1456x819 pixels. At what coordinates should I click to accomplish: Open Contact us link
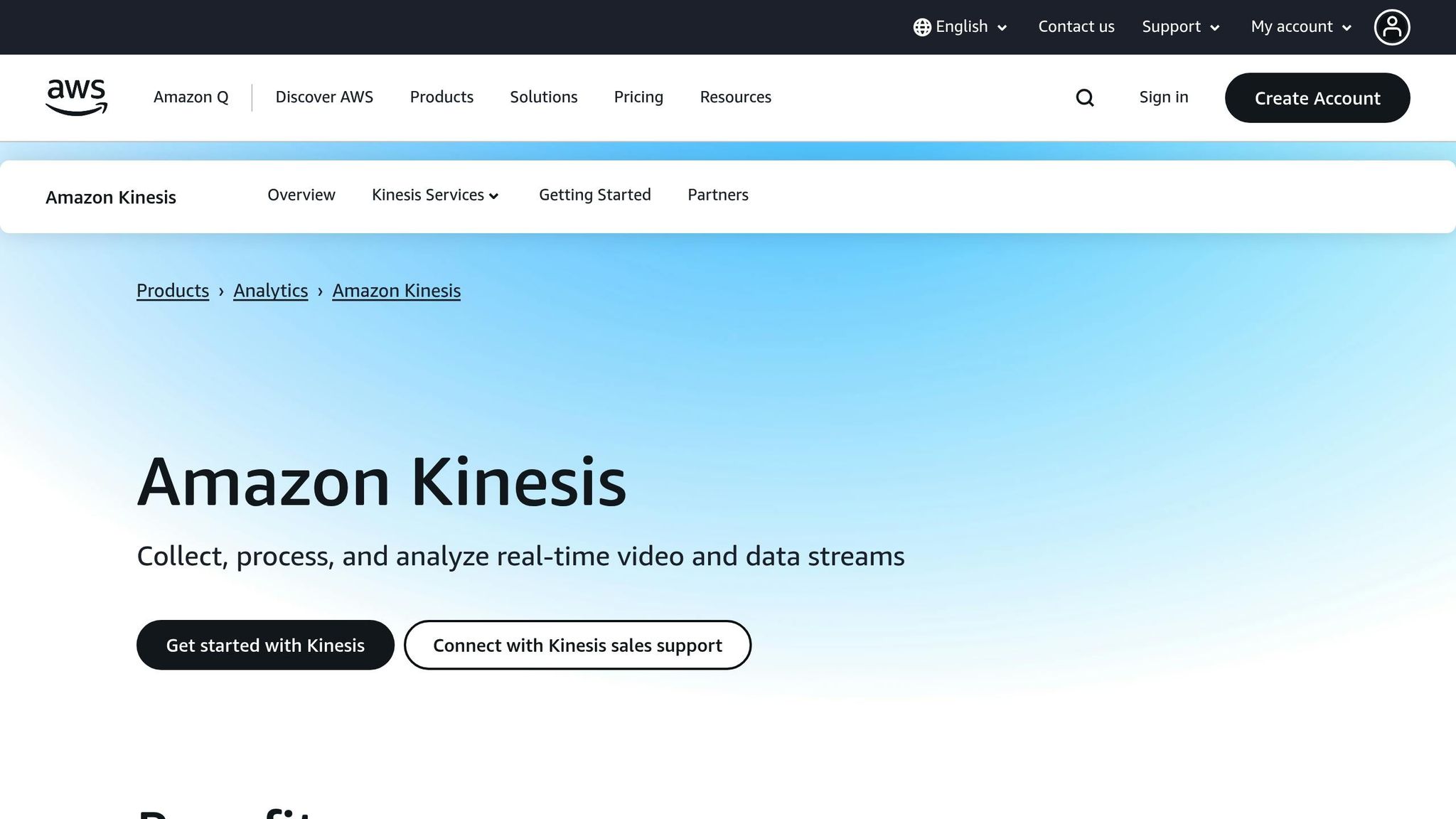click(x=1076, y=27)
